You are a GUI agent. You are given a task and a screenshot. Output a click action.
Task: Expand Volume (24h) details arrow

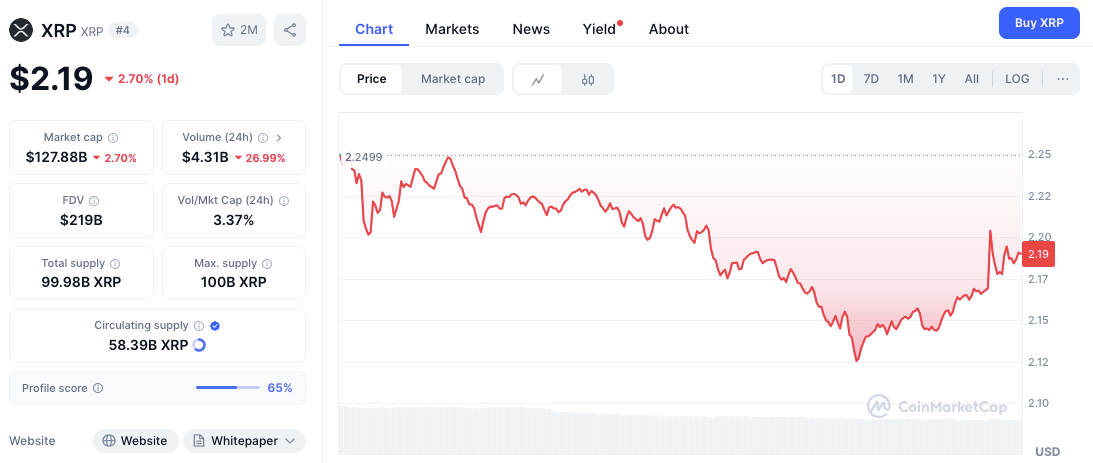tap(279, 138)
